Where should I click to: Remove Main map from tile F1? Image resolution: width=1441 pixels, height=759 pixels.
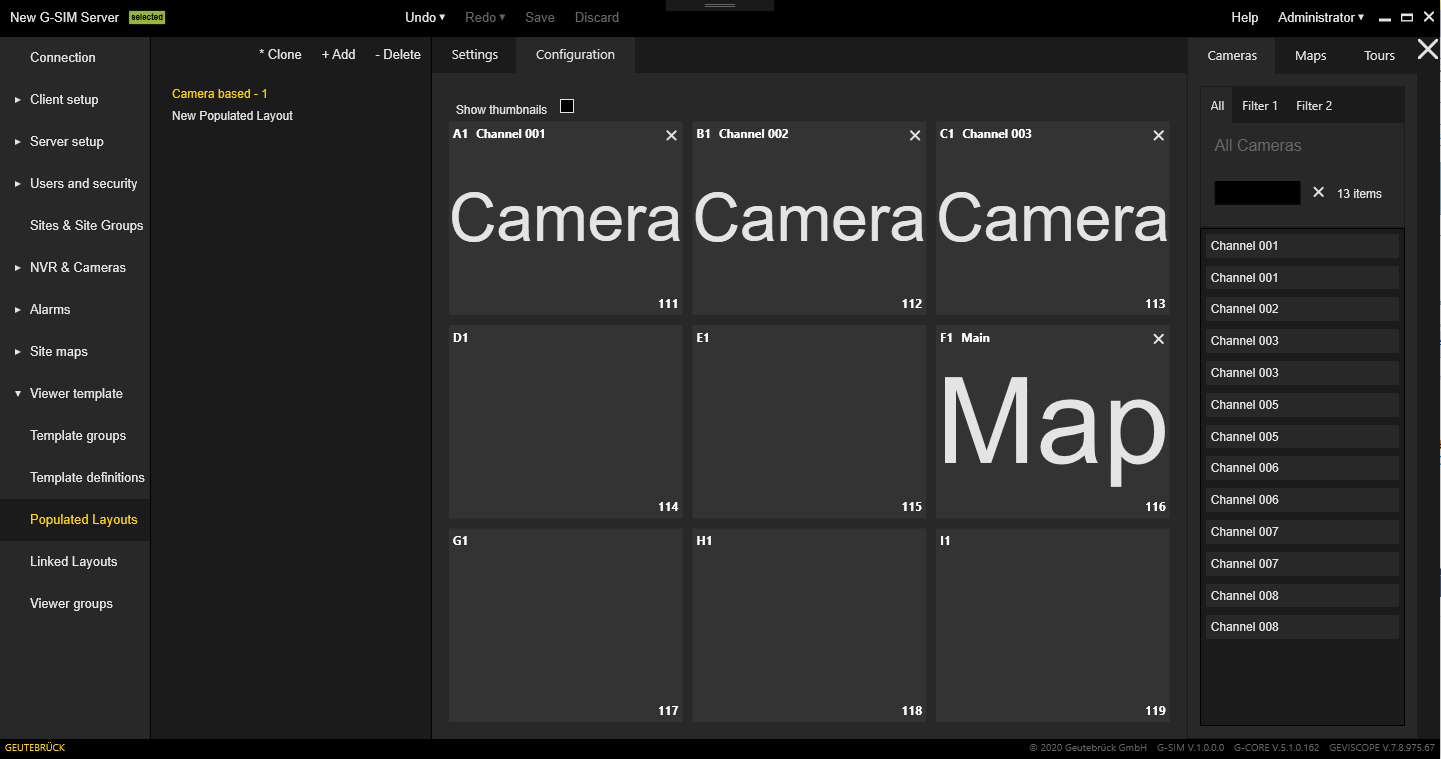1158,339
